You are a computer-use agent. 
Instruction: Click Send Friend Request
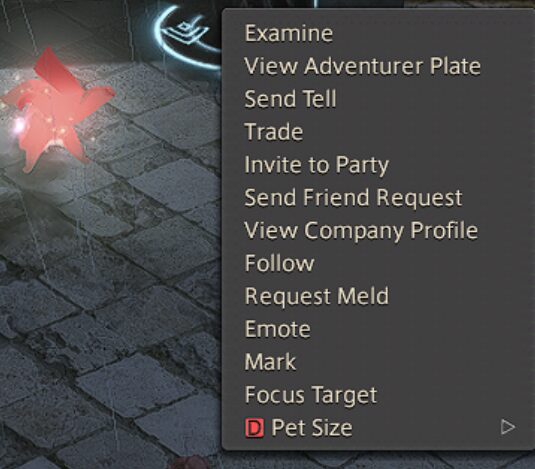[x=353, y=197]
